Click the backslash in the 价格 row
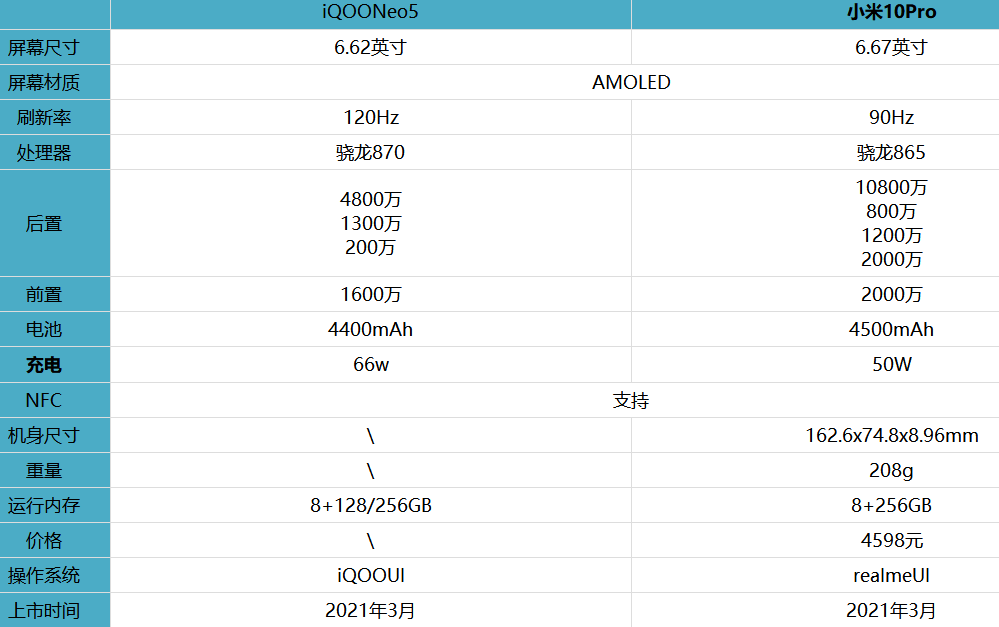 tap(370, 541)
